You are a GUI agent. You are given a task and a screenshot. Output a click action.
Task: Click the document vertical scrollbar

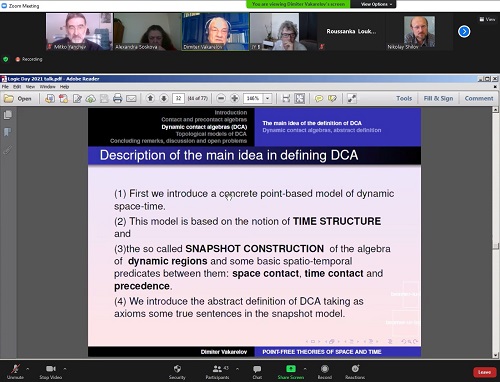(x=496, y=232)
